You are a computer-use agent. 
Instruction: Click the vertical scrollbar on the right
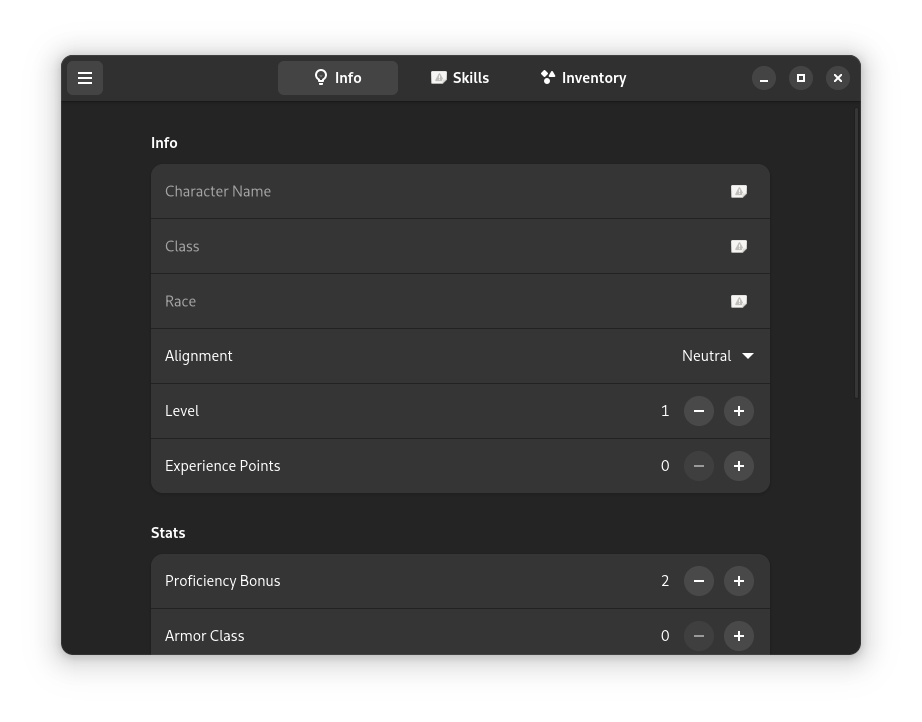coord(857,253)
